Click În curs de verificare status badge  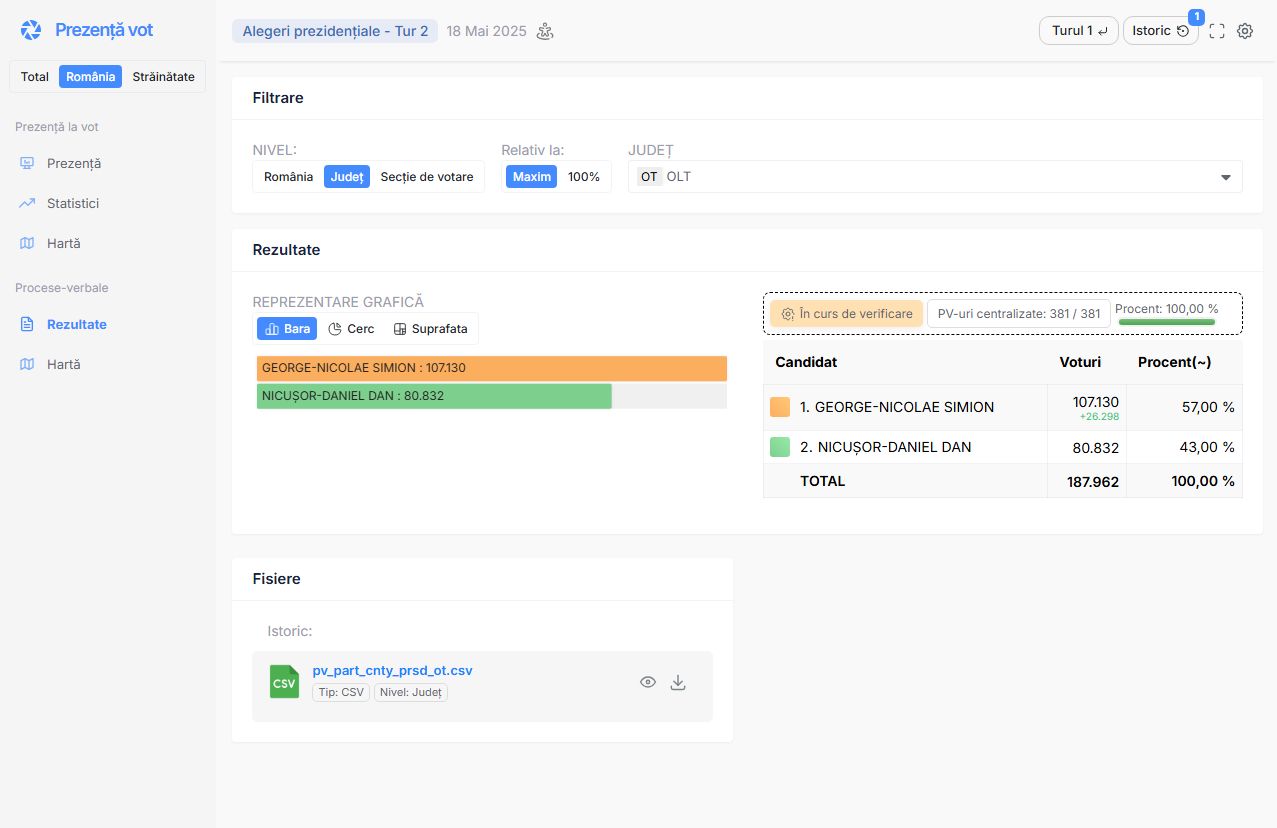(x=847, y=314)
